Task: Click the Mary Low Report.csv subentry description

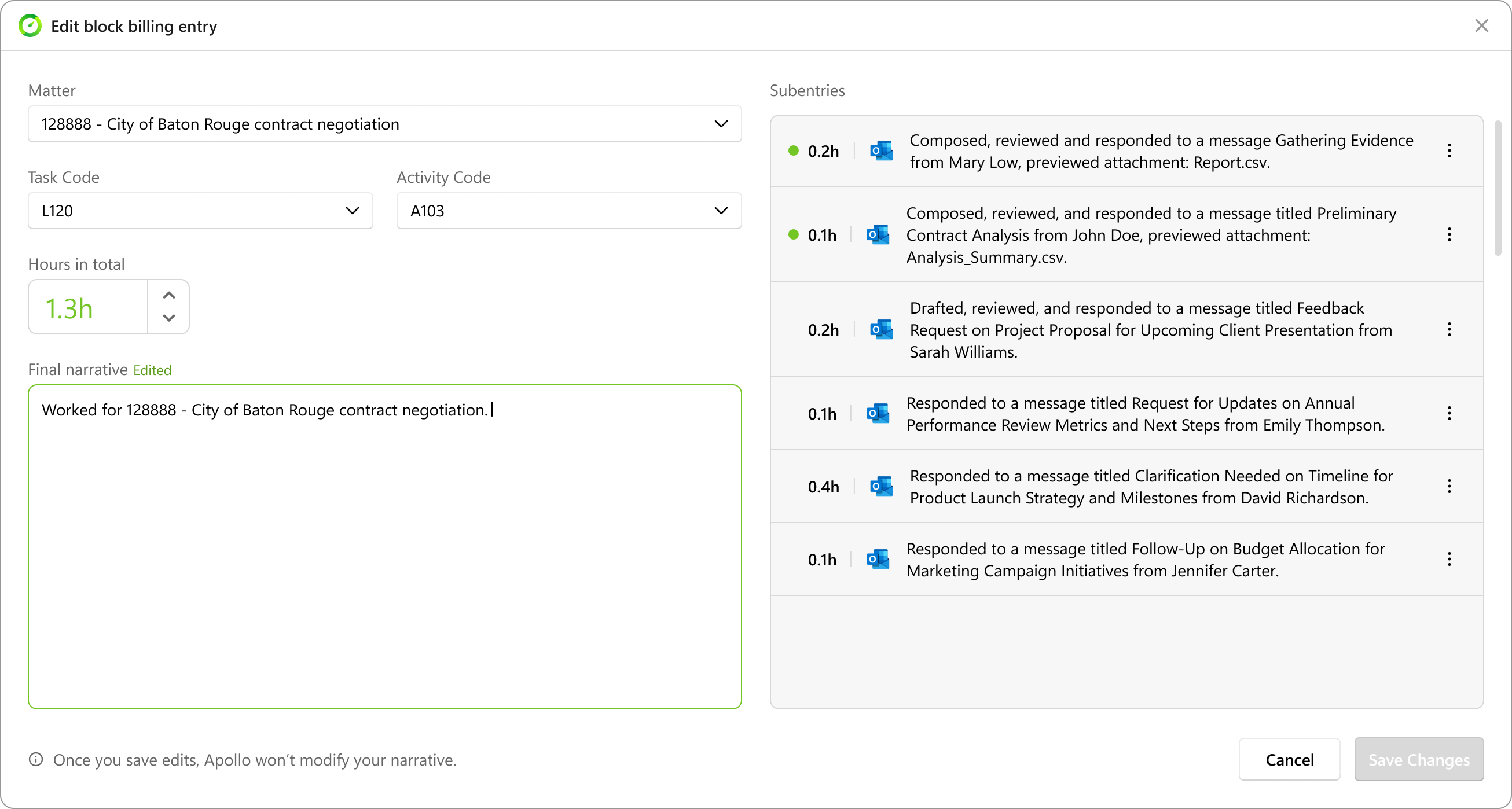Action: pos(1161,152)
